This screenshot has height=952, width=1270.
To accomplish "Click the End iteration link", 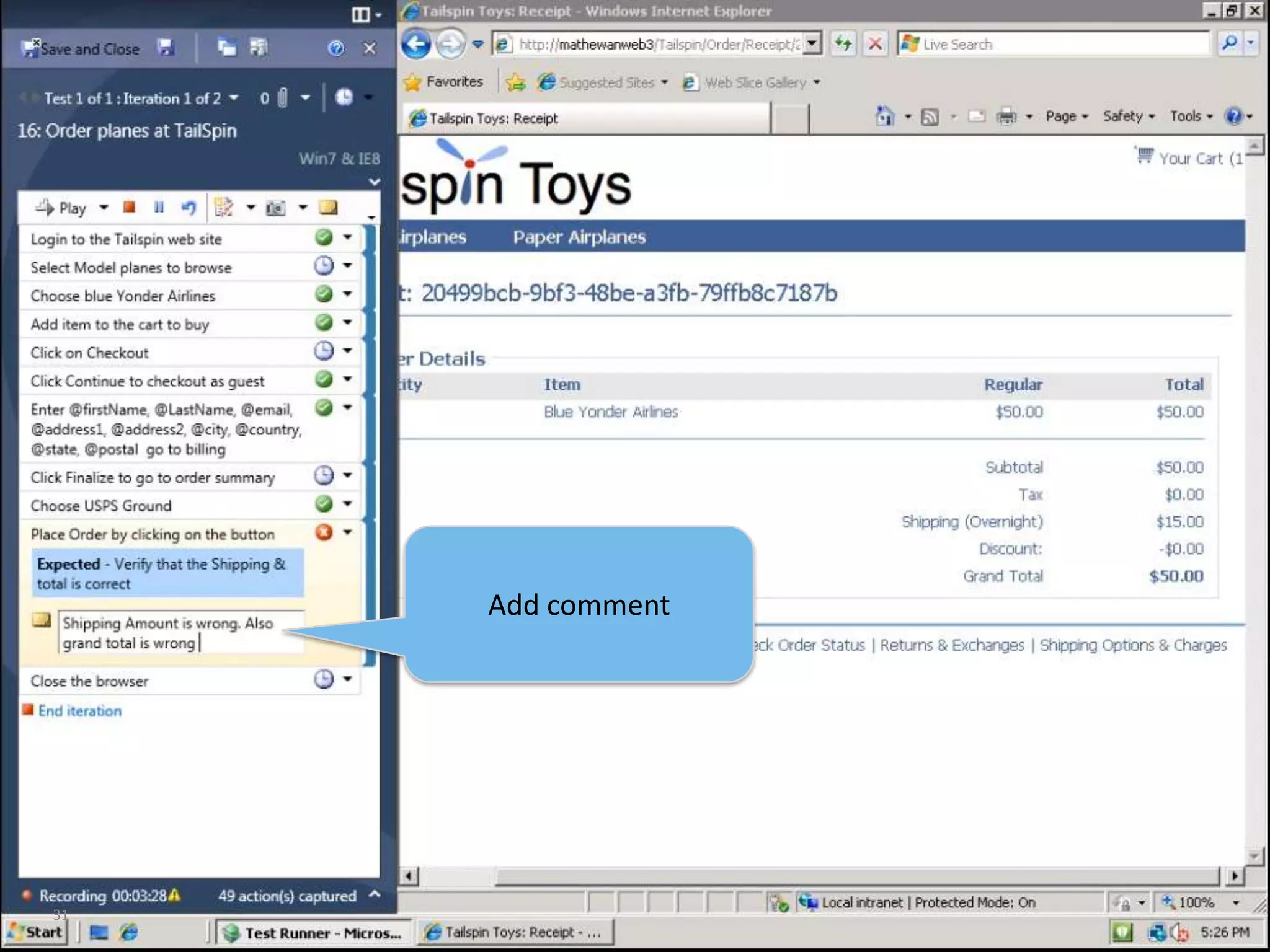I will pyautogui.click(x=80, y=711).
